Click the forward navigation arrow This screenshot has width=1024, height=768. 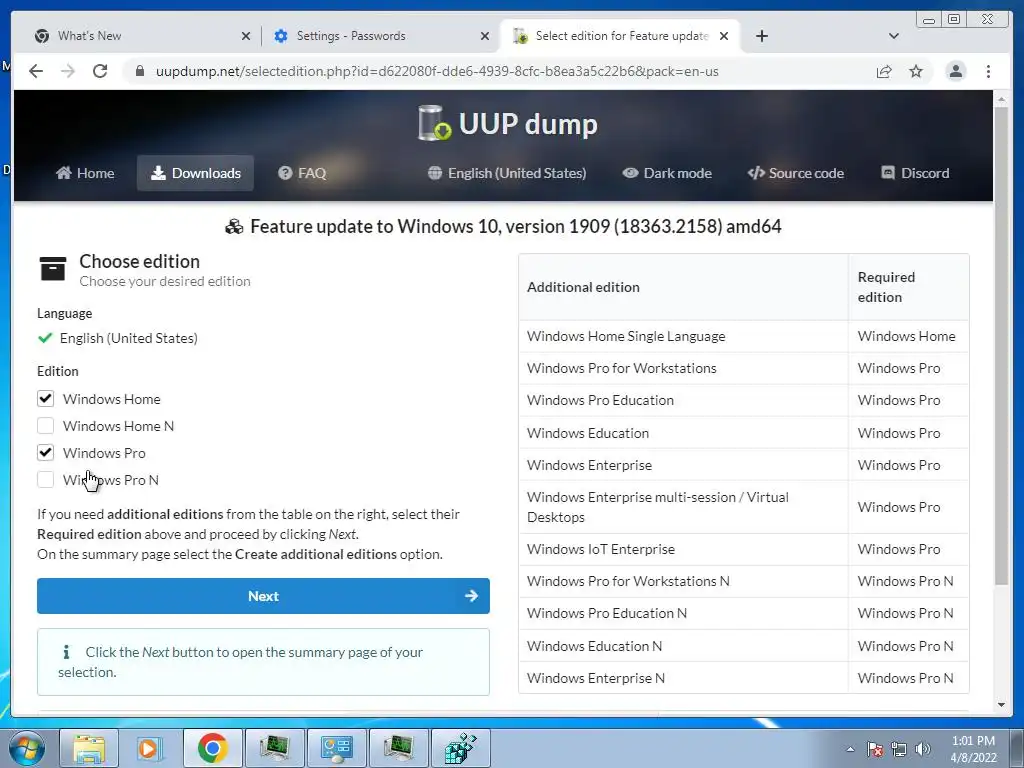pyautogui.click(x=68, y=71)
